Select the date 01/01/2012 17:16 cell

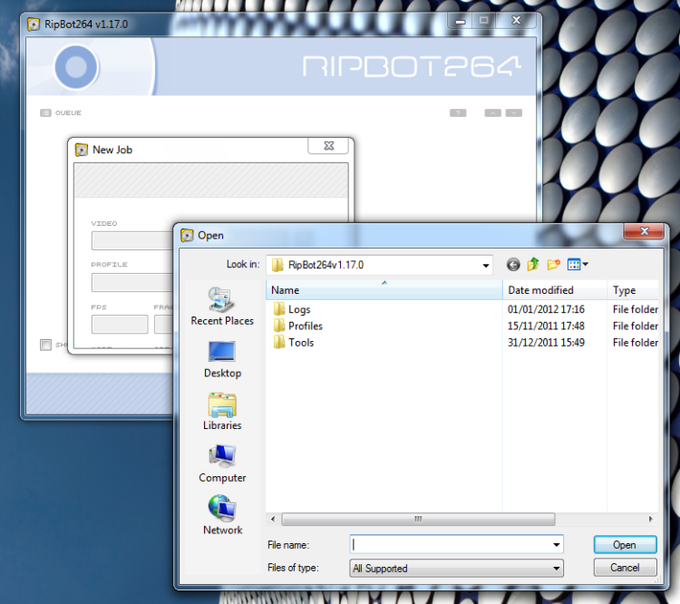click(546, 309)
